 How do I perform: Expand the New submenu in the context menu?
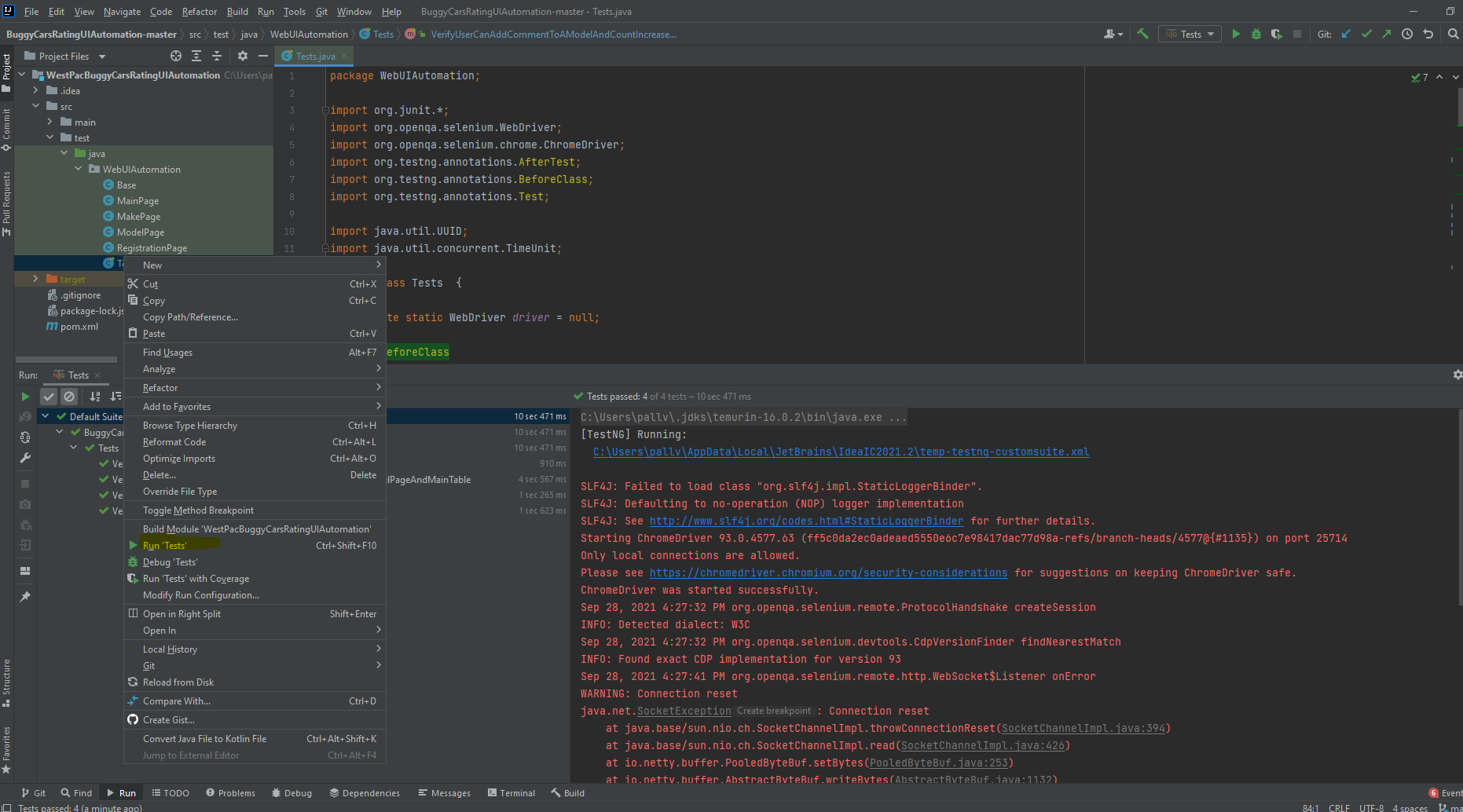255,265
